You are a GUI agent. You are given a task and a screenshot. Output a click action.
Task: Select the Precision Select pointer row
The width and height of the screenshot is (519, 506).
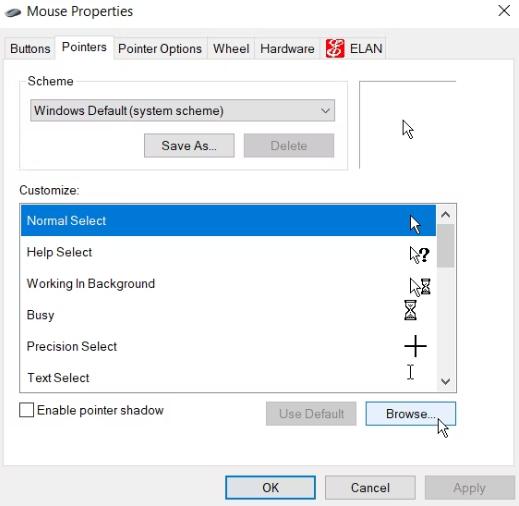click(x=228, y=346)
